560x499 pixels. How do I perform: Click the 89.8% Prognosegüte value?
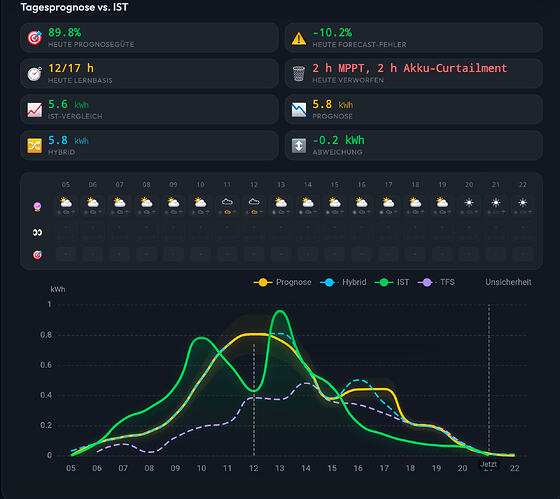pyautogui.click(x=65, y=33)
